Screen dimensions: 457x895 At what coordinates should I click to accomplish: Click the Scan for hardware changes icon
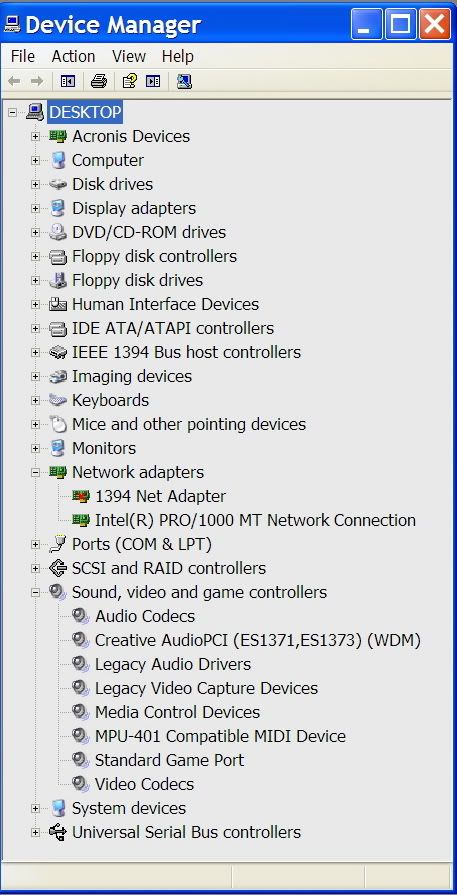tap(184, 82)
